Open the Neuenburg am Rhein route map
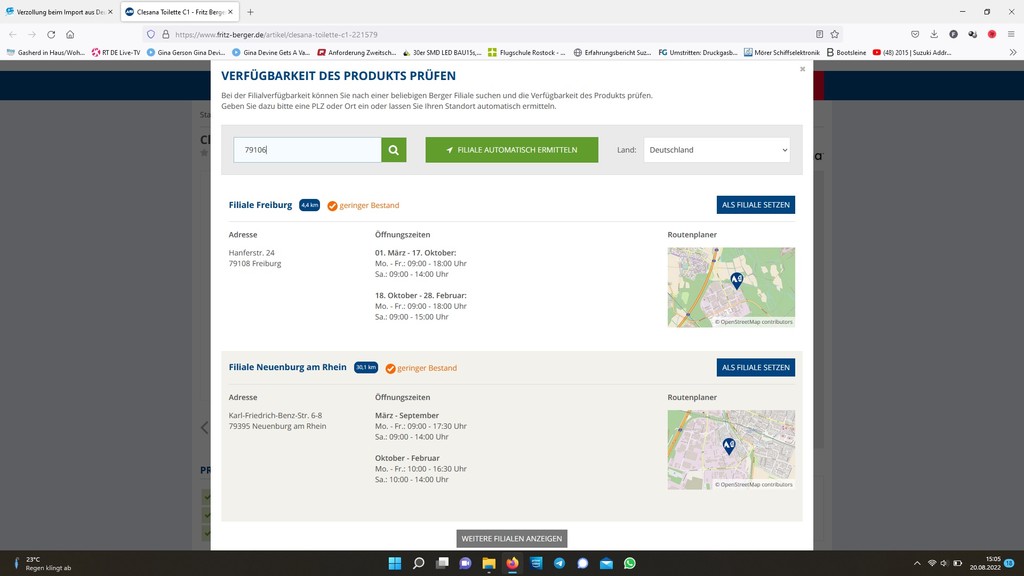 coord(731,449)
